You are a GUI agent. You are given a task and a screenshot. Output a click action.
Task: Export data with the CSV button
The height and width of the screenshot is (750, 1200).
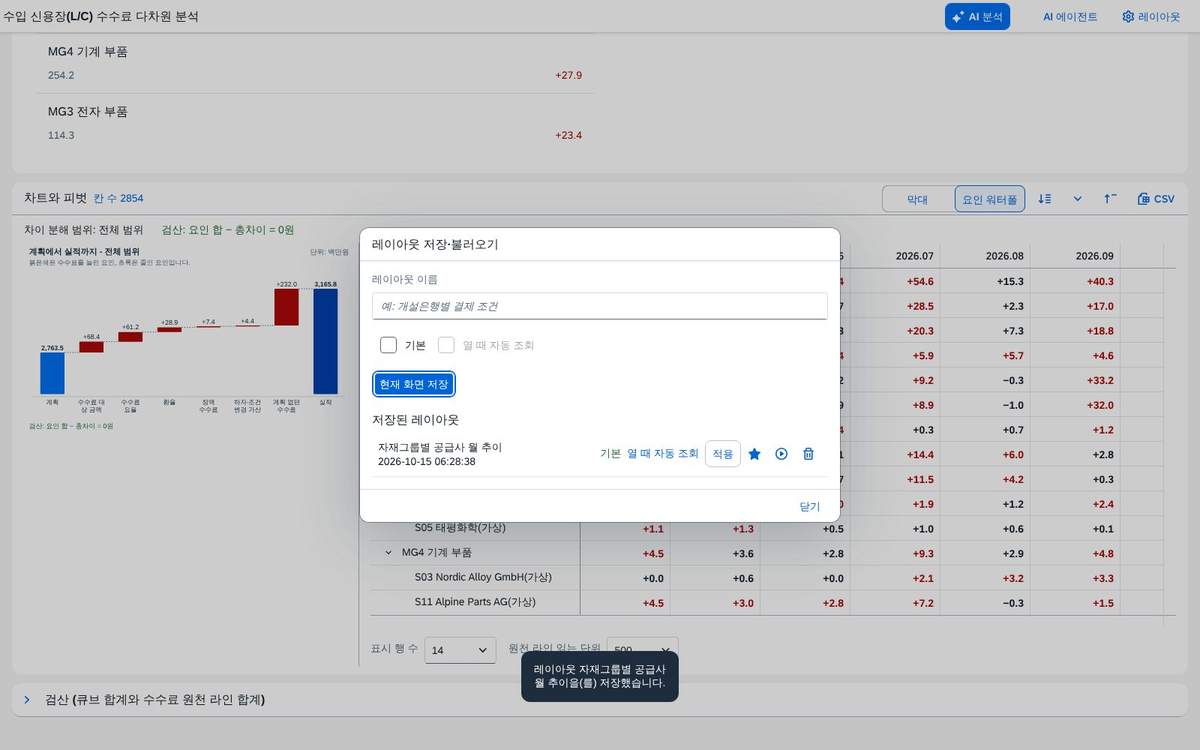[x=1156, y=199]
